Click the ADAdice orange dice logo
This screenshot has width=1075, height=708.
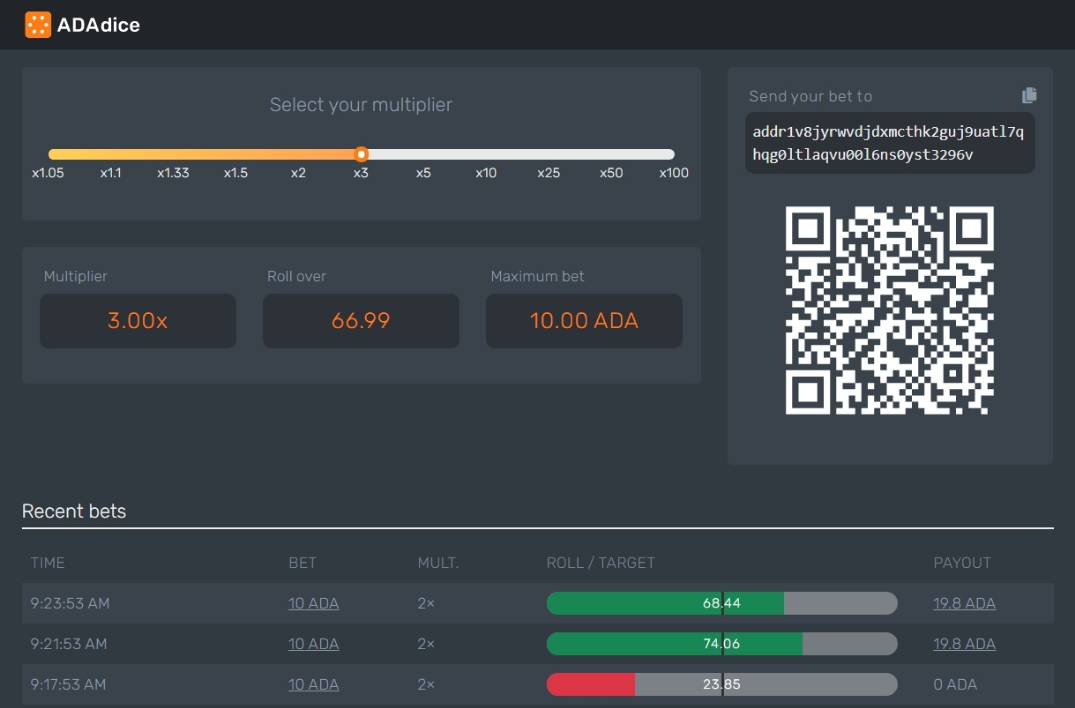click(x=38, y=25)
